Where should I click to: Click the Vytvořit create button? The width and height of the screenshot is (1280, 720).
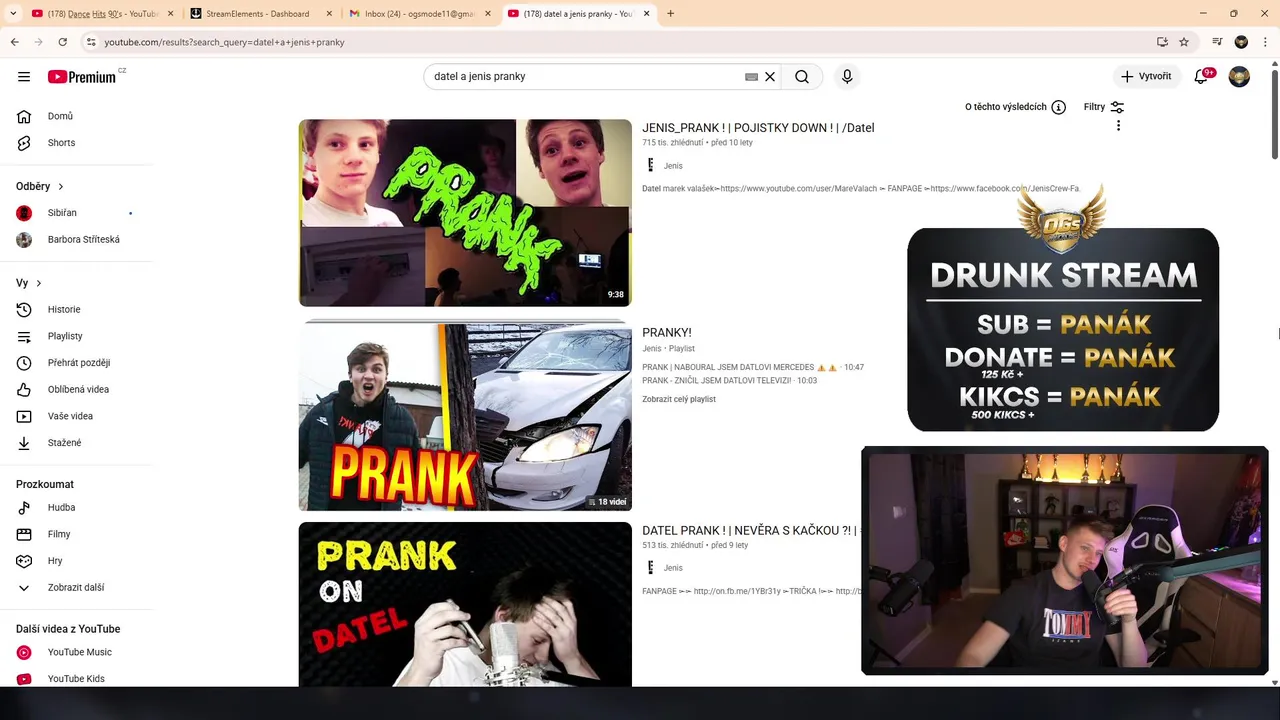(x=1146, y=76)
